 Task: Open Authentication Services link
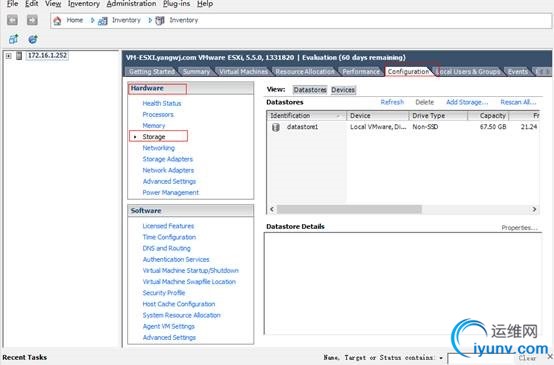coord(176,259)
